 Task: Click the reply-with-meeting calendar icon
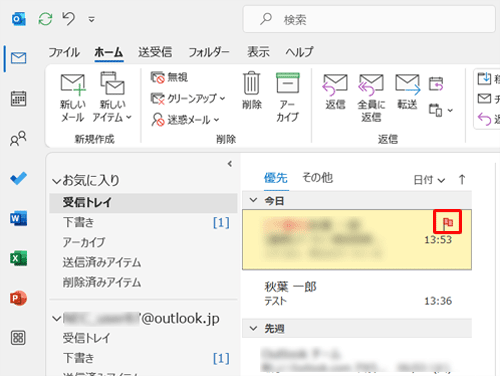coord(436,84)
